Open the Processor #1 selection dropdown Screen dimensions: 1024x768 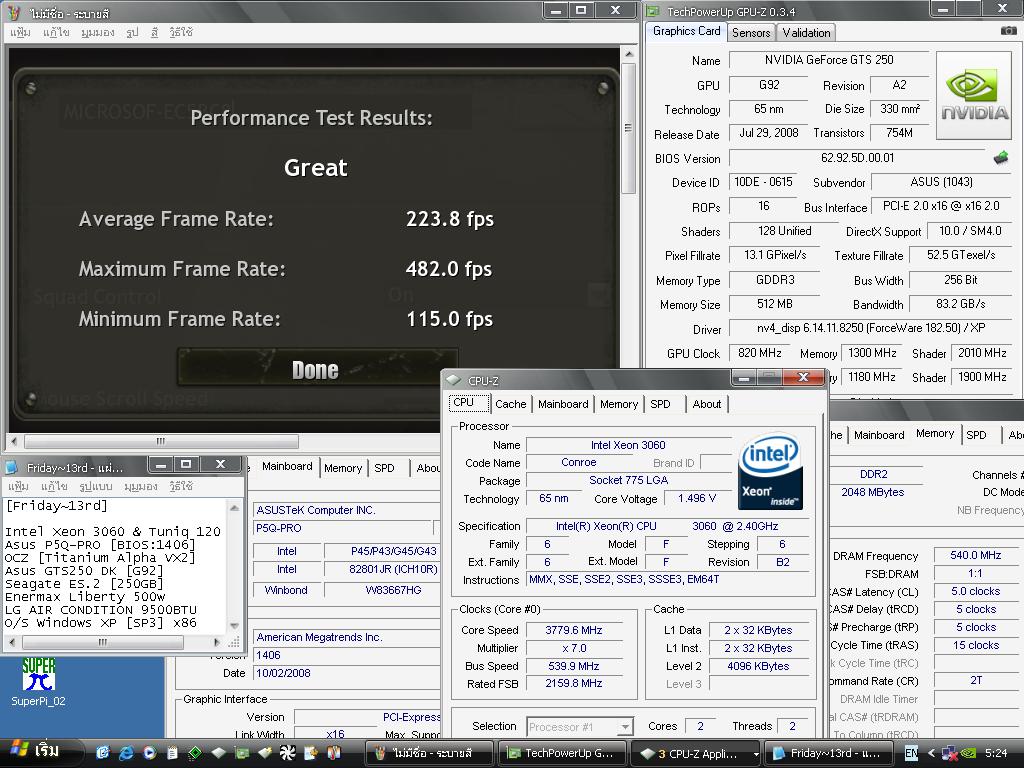pos(579,726)
